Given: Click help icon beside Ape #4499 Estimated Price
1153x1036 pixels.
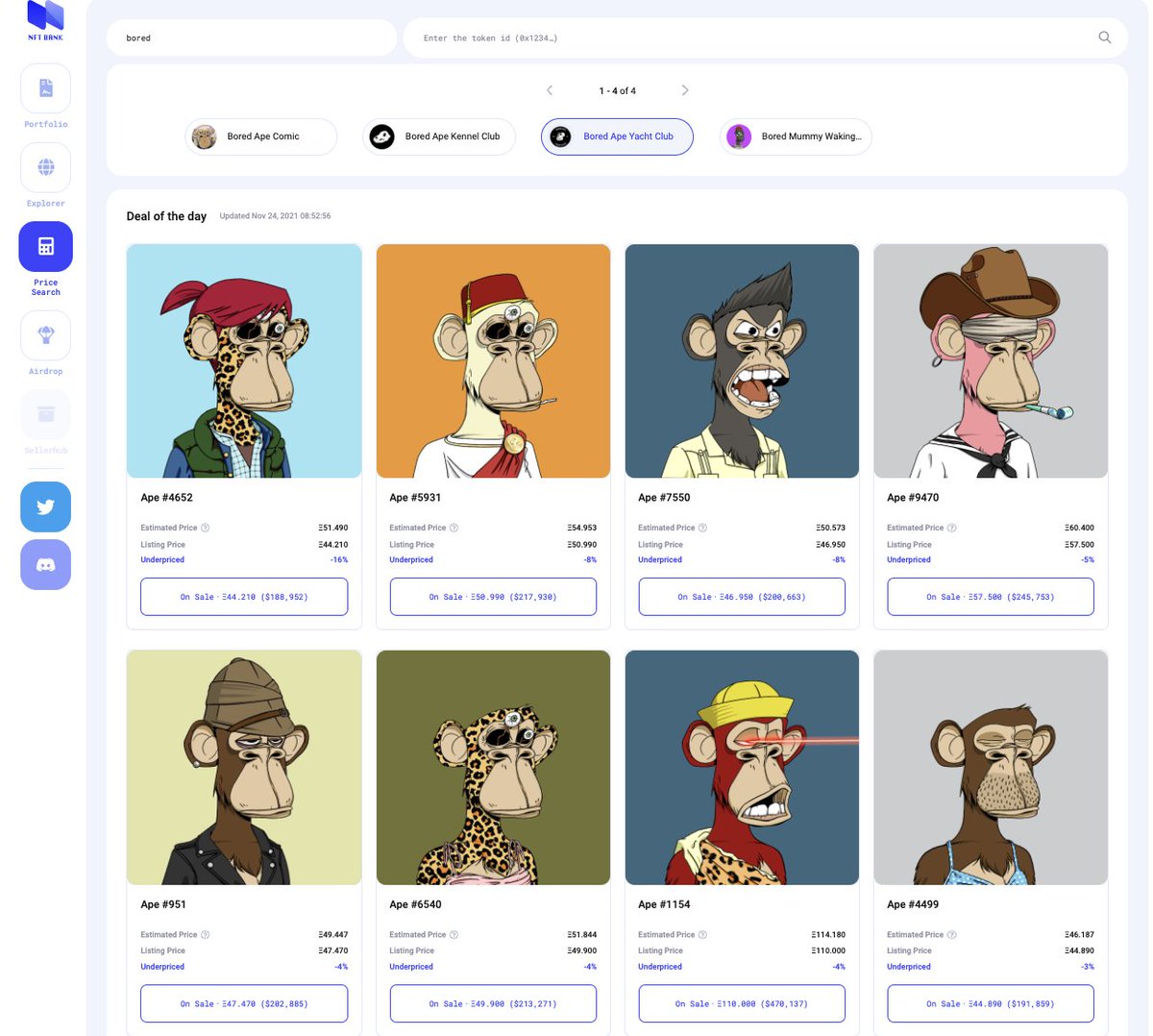Looking at the screenshot, I should pos(952,934).
